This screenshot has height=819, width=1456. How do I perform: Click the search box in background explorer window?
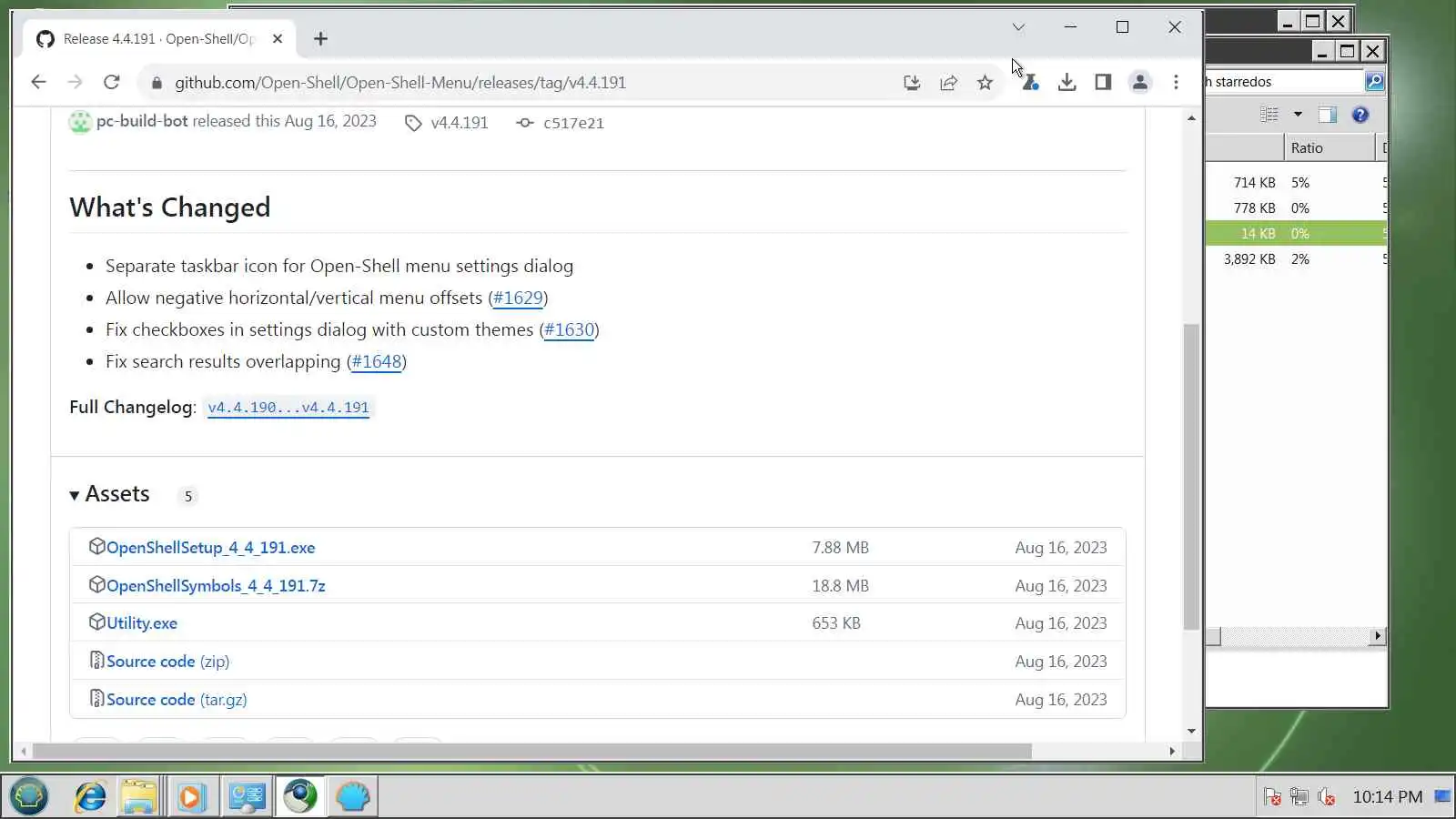pyautogui.click(x=1283, y=82)
